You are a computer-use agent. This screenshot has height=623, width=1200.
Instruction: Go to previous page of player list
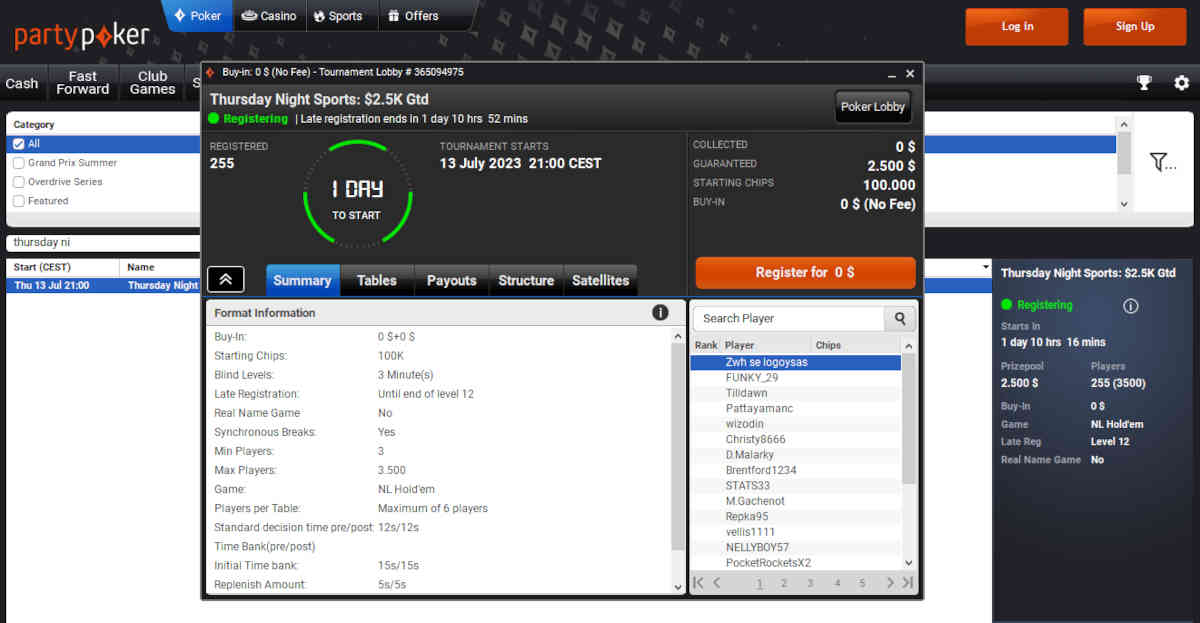(717, 583)
